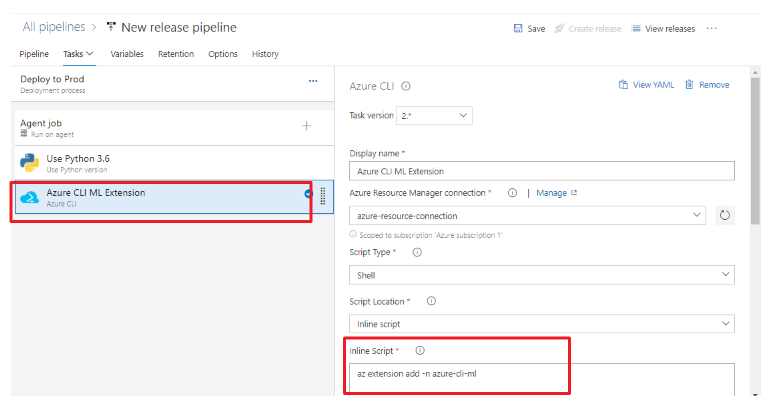The height and width of the screenshot is (419, 776).
Task: Click the Remove trash icon
Action: [689, 85]
